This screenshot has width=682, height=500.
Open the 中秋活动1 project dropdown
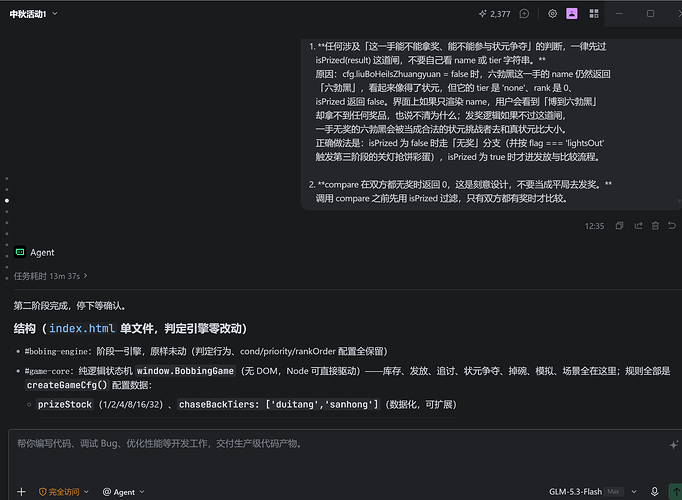33,14
